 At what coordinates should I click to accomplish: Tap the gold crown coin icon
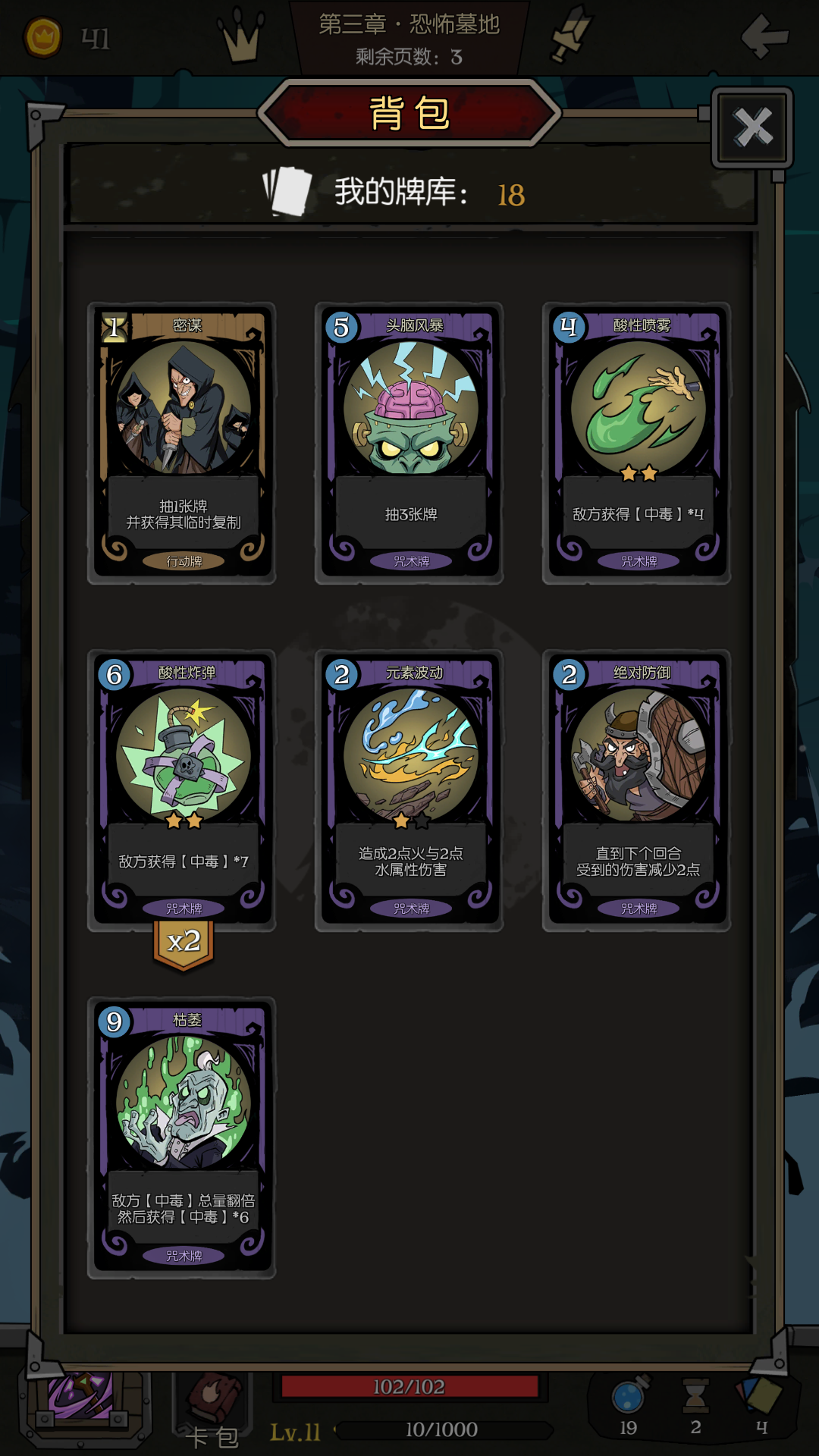tap(43, 37)
